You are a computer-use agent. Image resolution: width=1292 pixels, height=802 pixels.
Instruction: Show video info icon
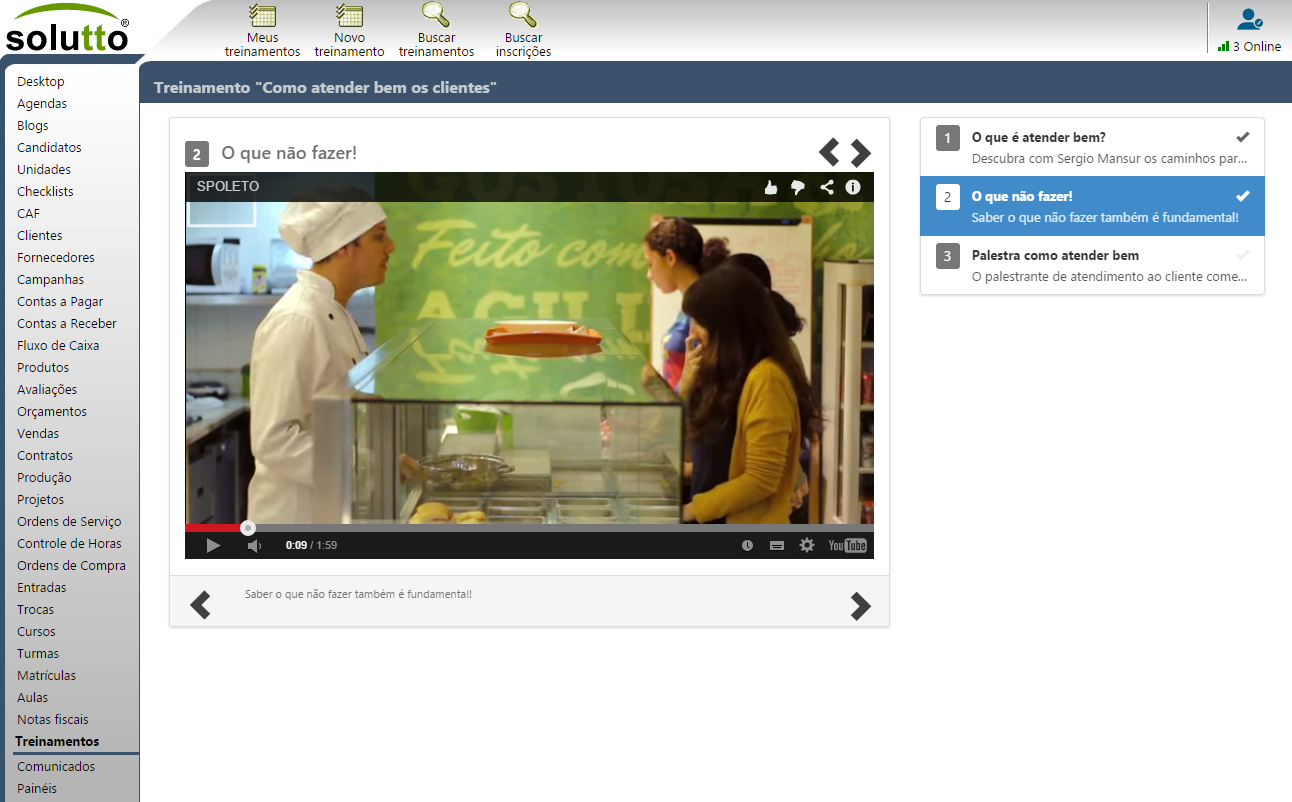point(853,187)
